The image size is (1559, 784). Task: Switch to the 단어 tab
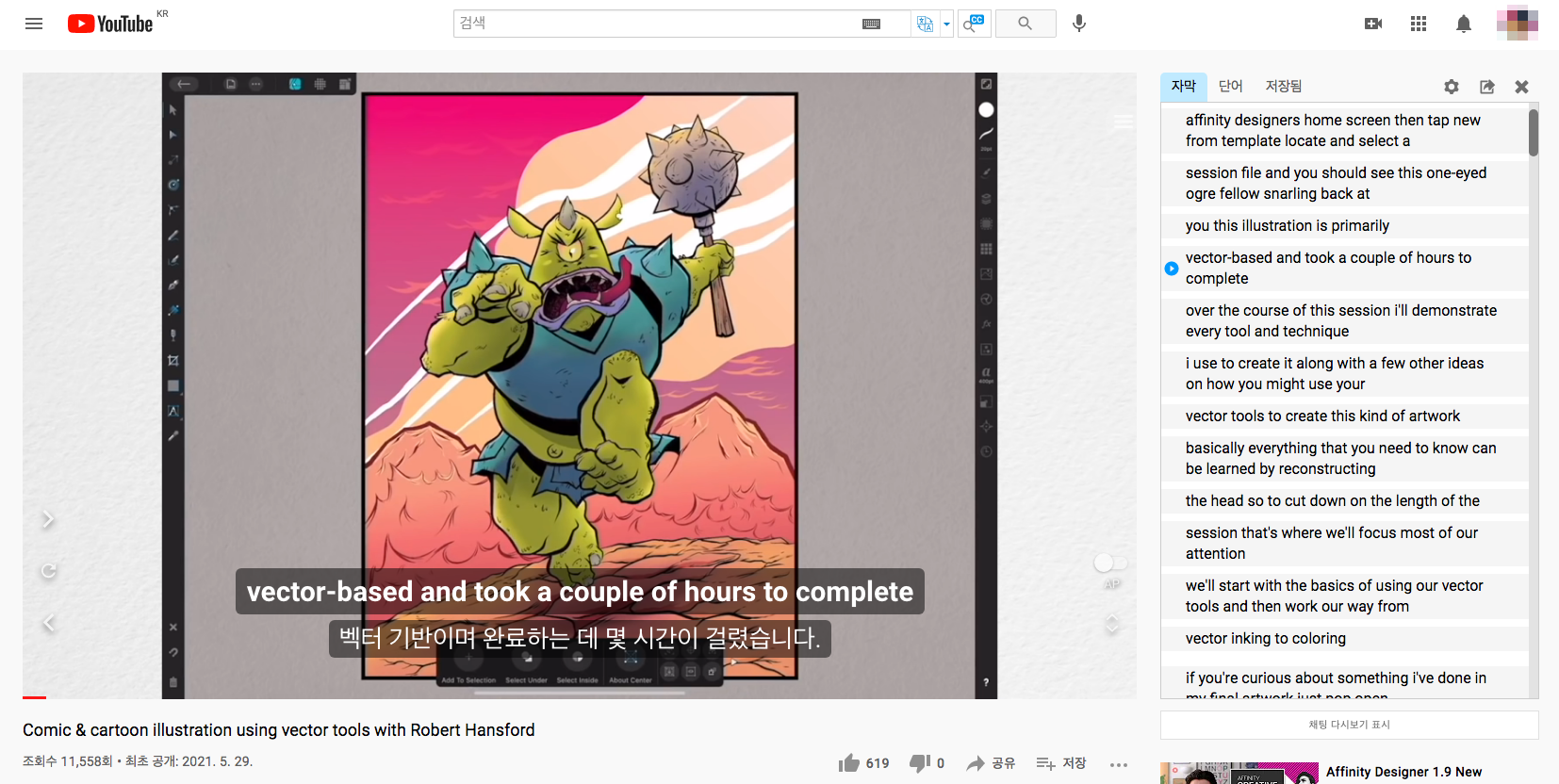(x=1231, y=86)
